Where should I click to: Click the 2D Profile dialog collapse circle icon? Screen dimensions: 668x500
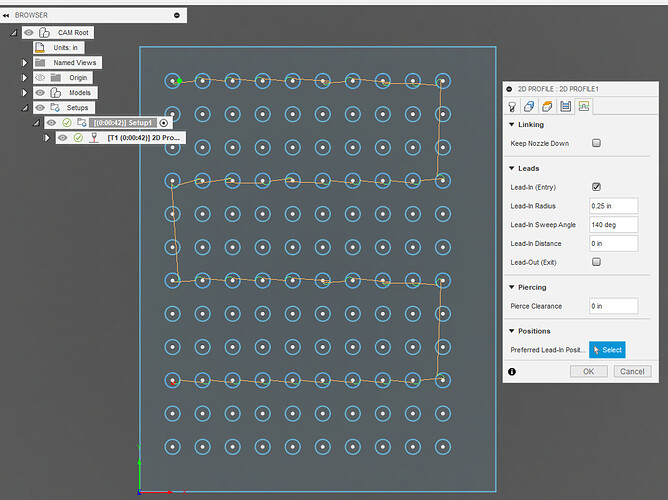509,89
